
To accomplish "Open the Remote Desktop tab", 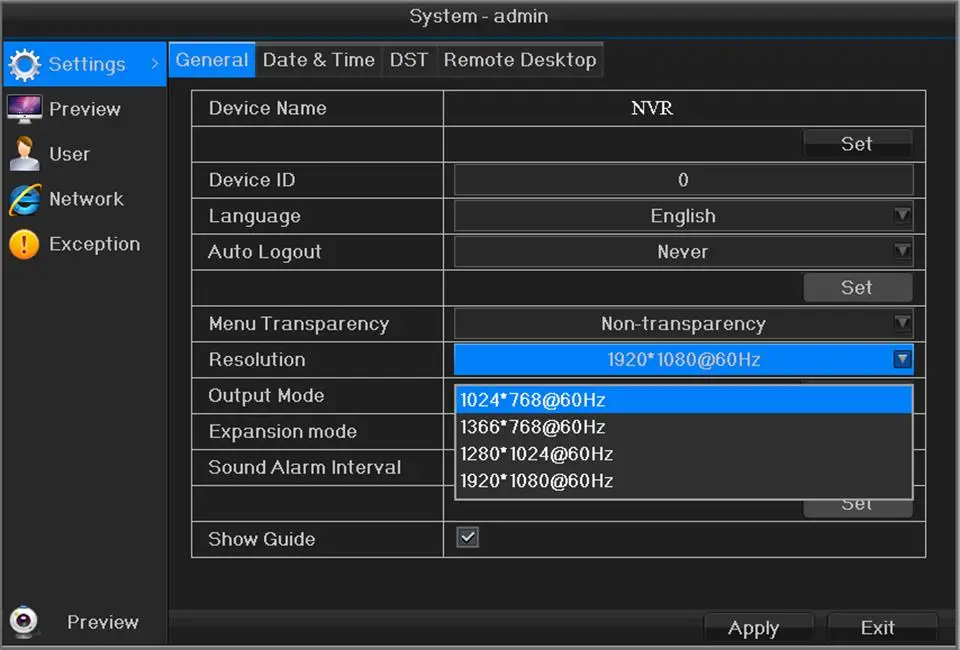I will tap(520, 60).
